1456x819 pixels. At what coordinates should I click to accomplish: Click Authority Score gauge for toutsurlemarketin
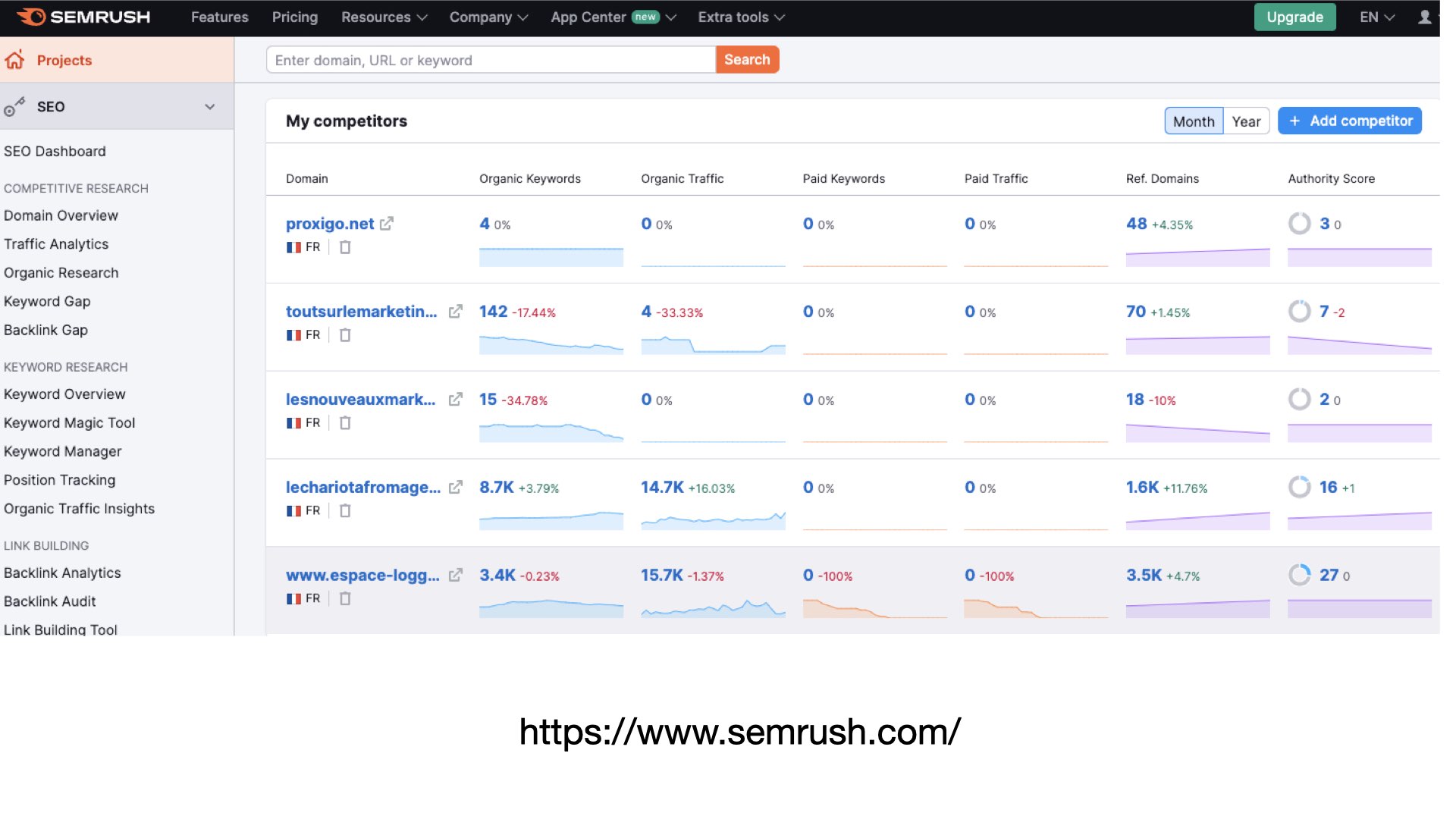coord(1300,311)
